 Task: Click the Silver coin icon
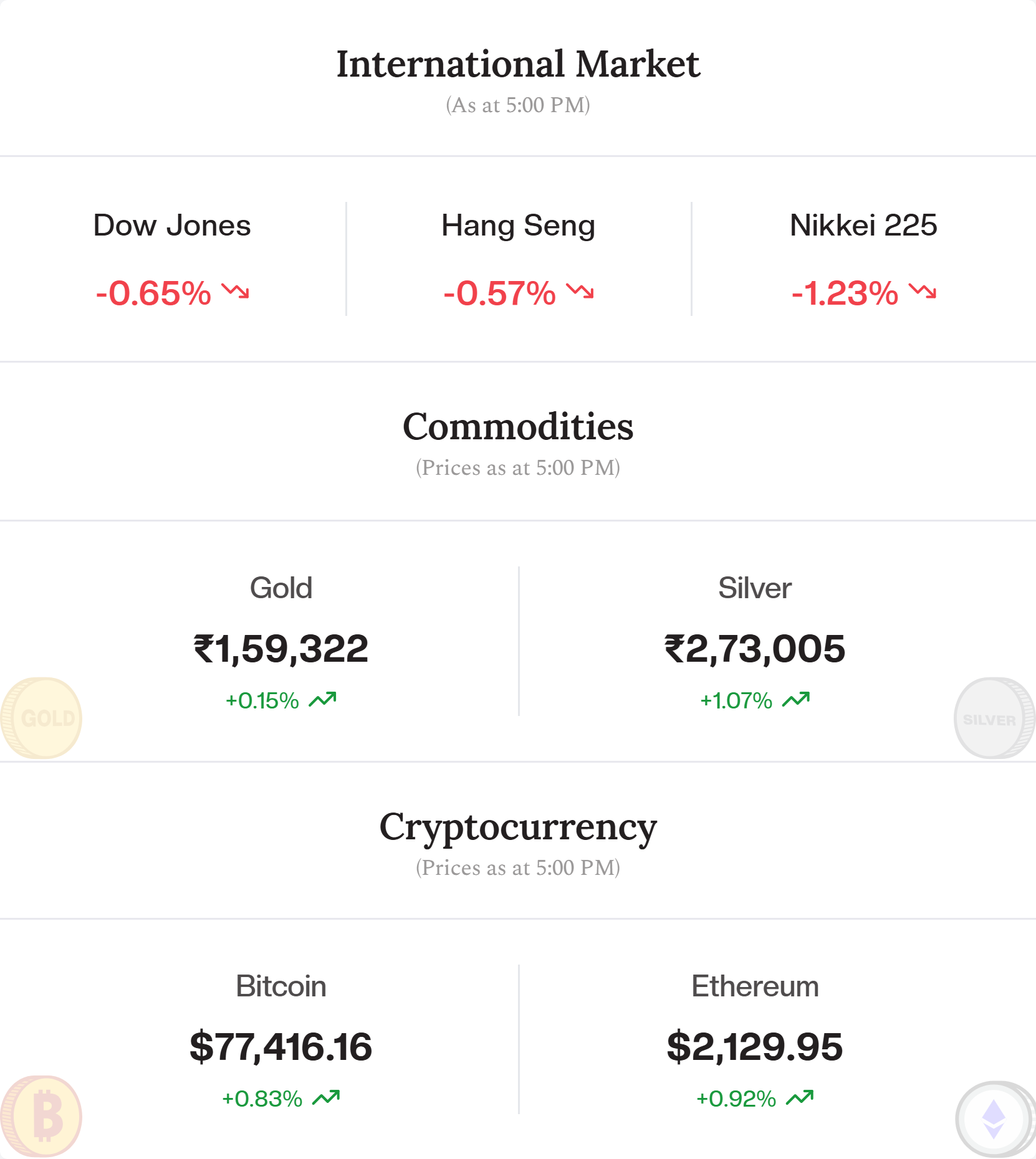994,718
